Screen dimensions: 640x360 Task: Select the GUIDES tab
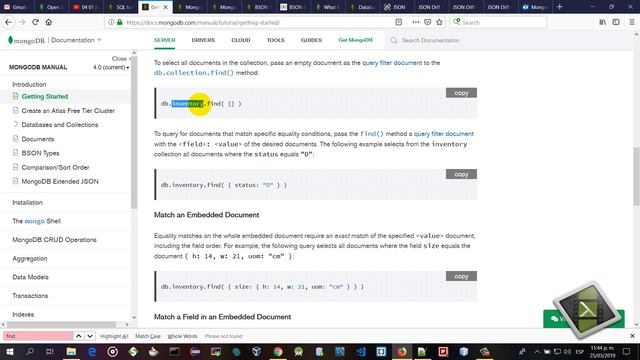[x=311, y=40]
